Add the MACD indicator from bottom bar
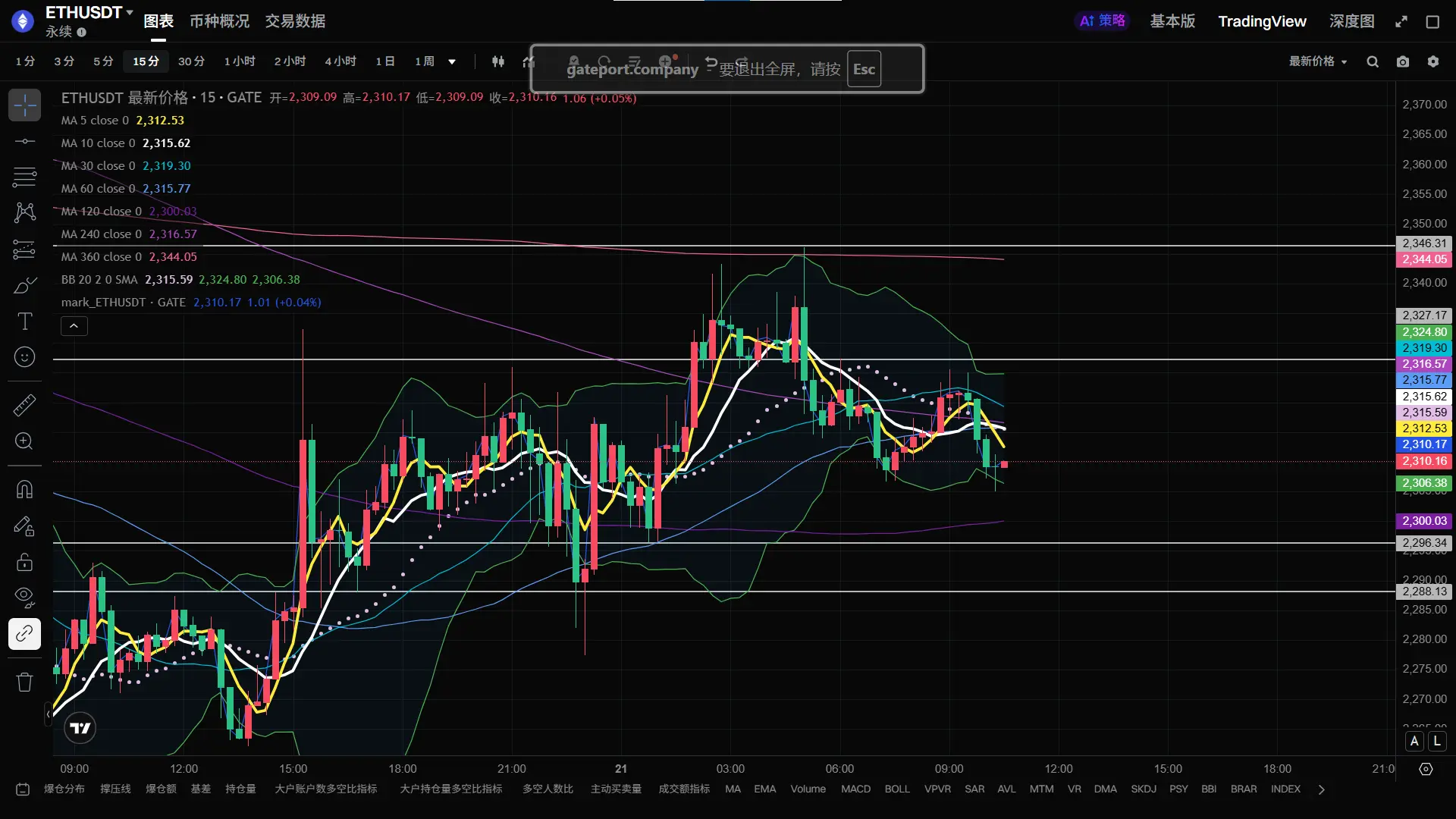 [x=855, y=789]
